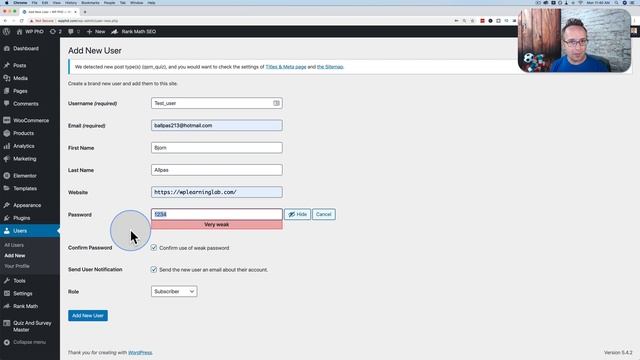Uncheck Send the new user an email

click(153, 269)
